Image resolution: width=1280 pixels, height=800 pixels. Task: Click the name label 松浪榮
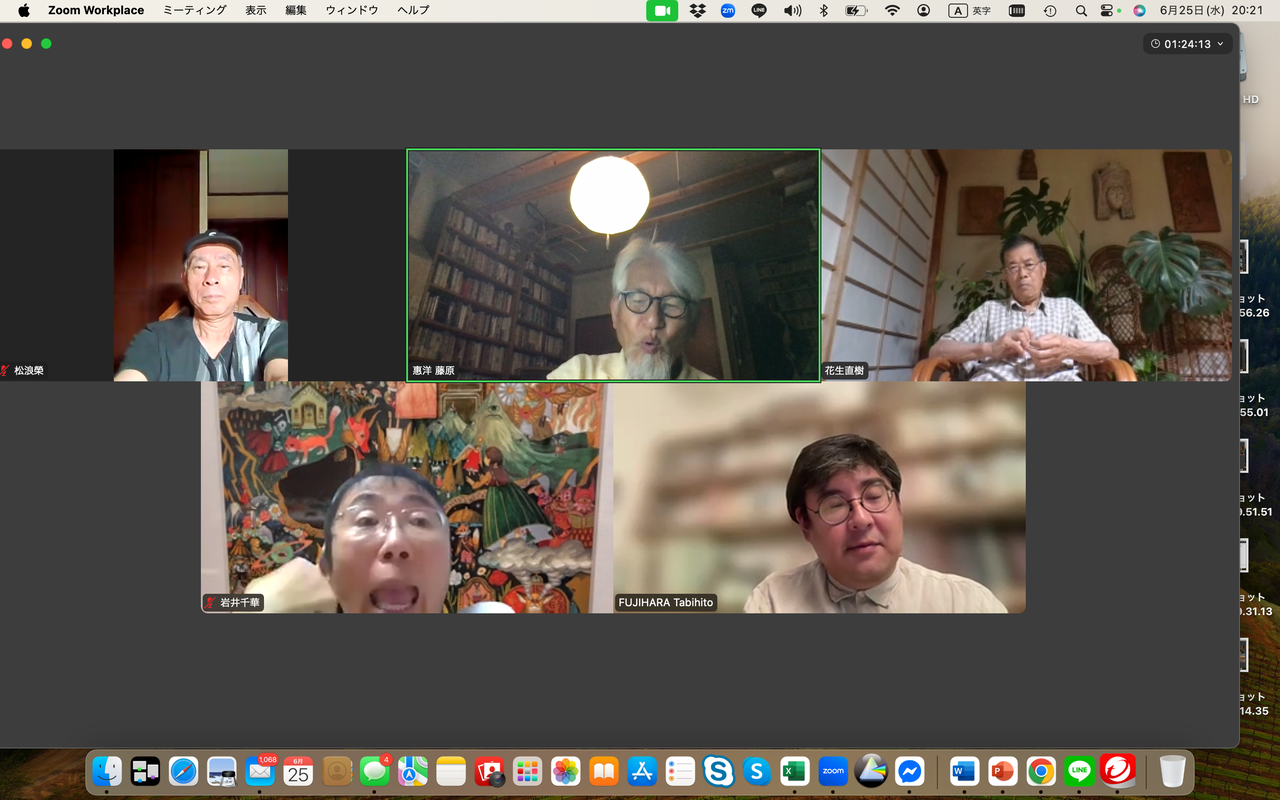[28, 370]
